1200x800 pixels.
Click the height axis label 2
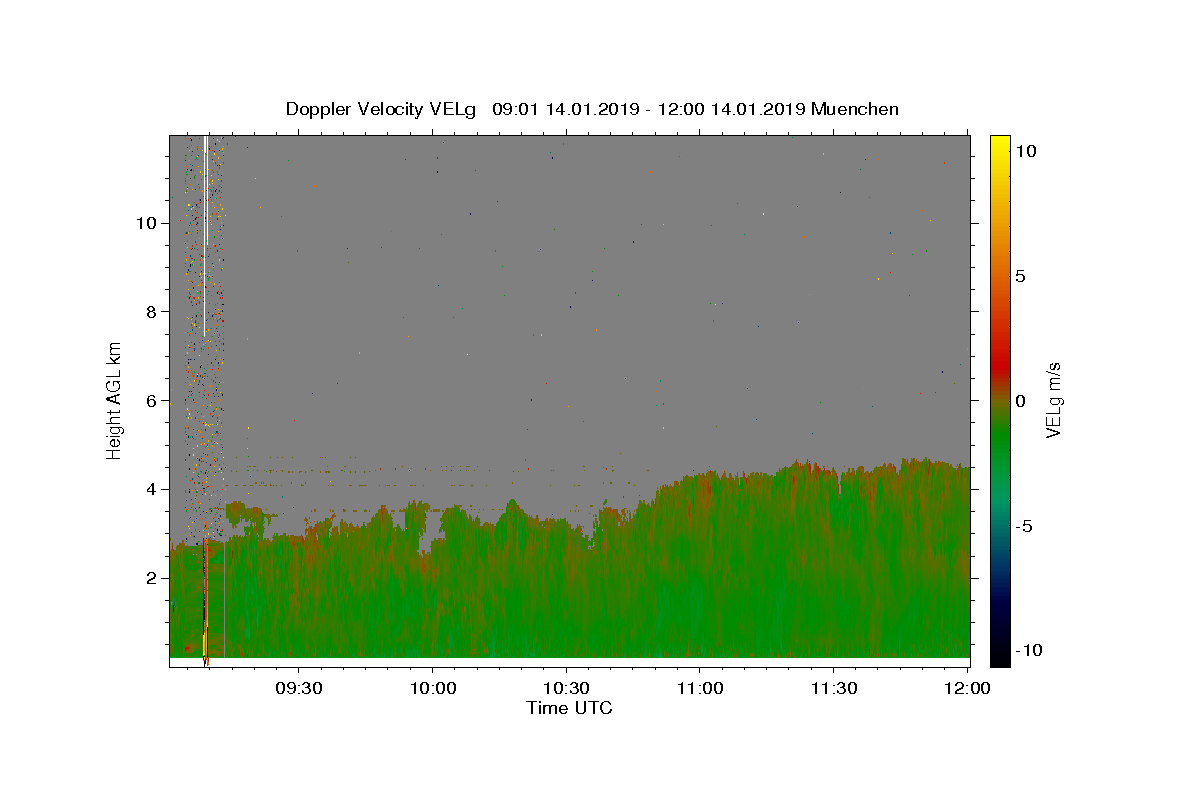pyautogui.click(x=150, y=578)
